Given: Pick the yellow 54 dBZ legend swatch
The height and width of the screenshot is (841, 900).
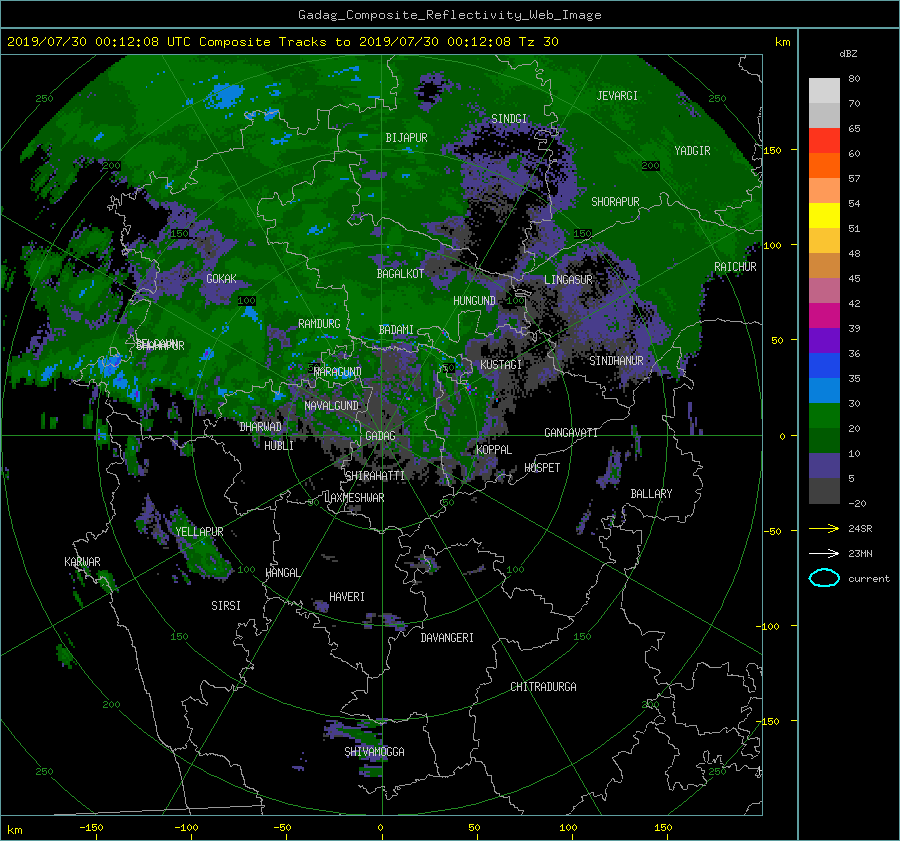Looking at the screenshot, I should 824,215.
